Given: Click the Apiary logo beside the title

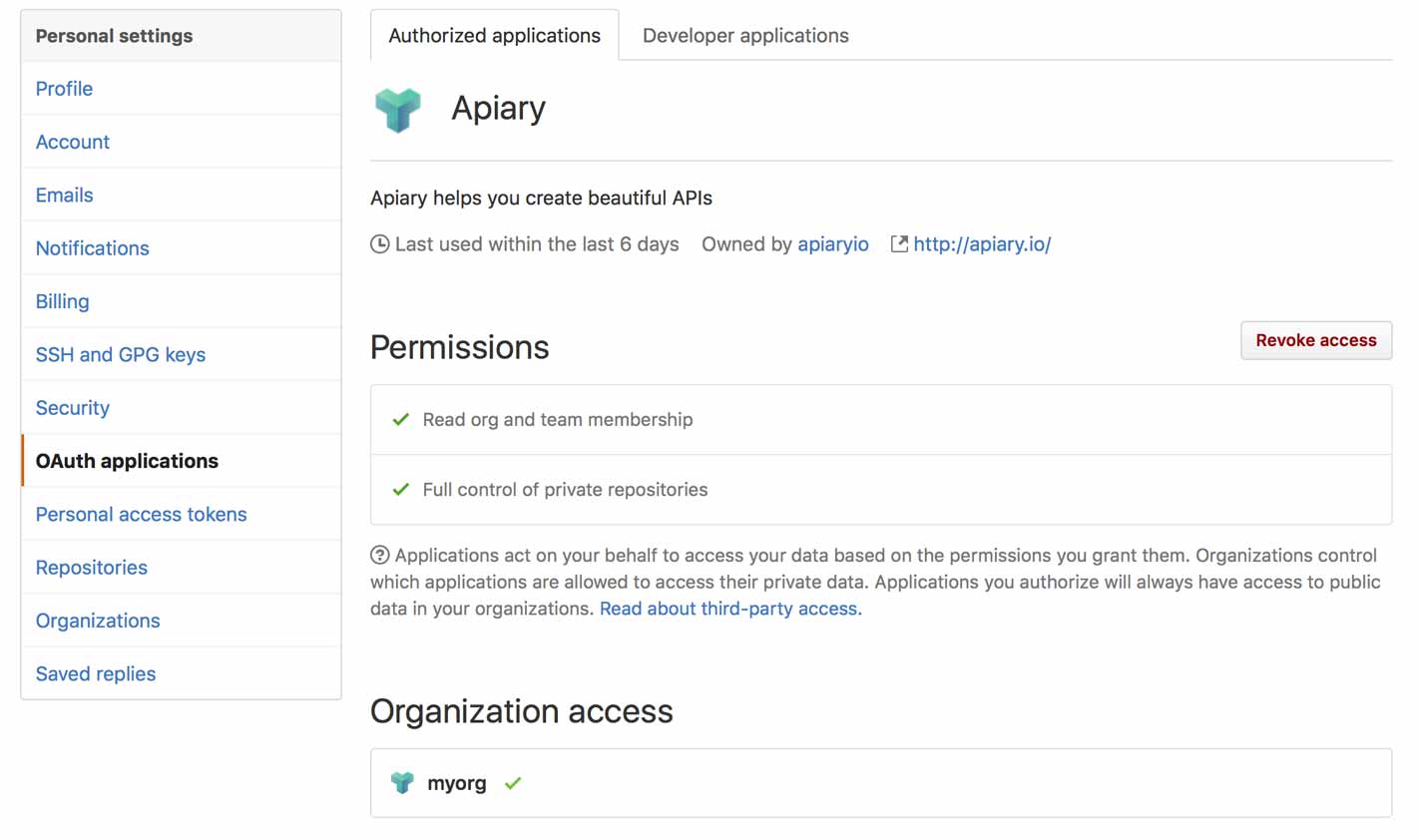Looking at the screenshot, I should click(x=397, y=109).
